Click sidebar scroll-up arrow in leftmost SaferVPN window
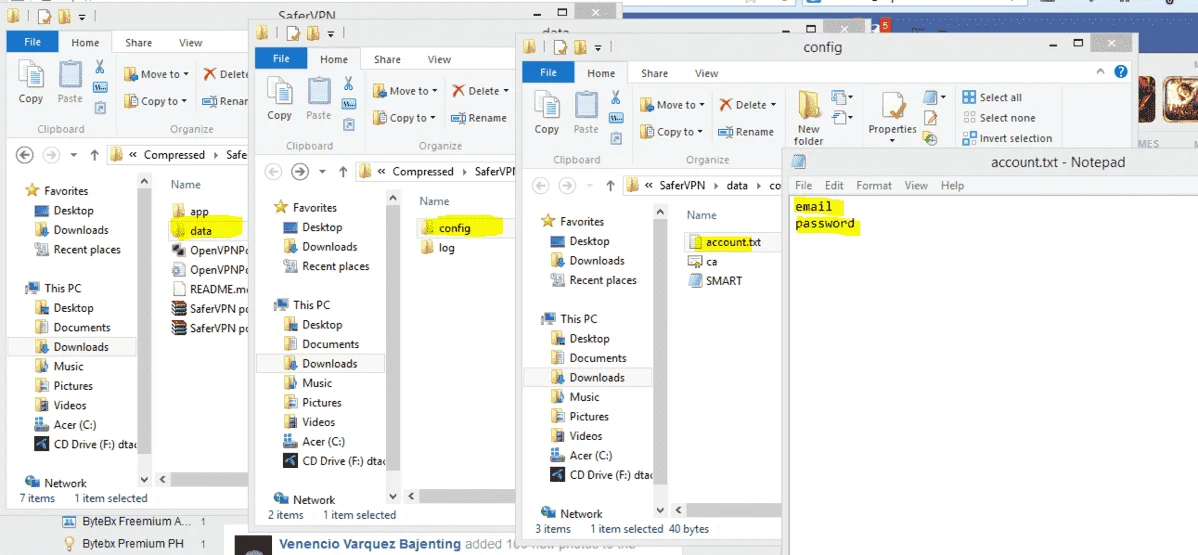Image resolution: width=1198 pixels, height=555 pixels. coord(144,180)
